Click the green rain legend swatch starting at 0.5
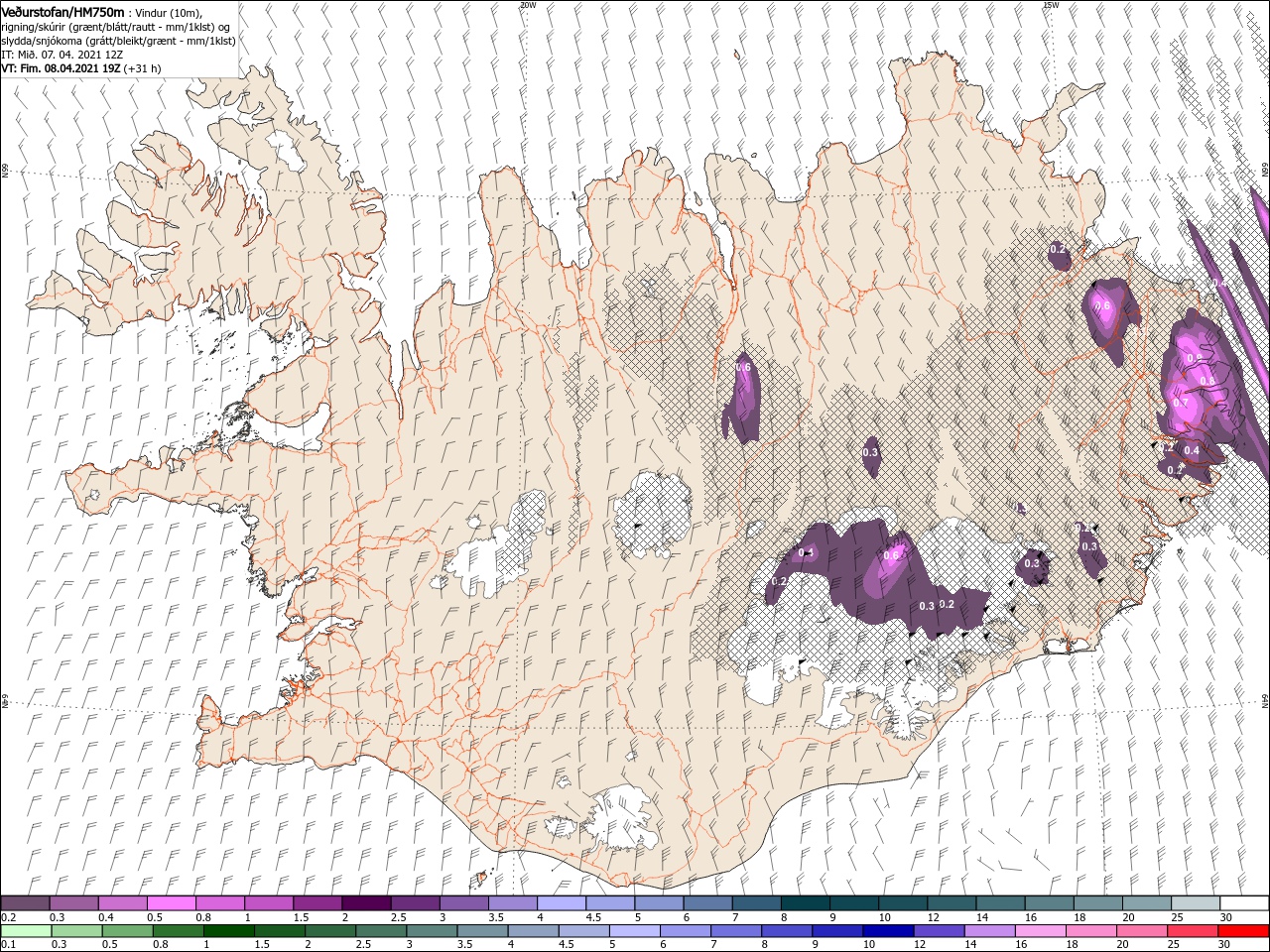Screen dimensions: 1270x952 [127, 930]
